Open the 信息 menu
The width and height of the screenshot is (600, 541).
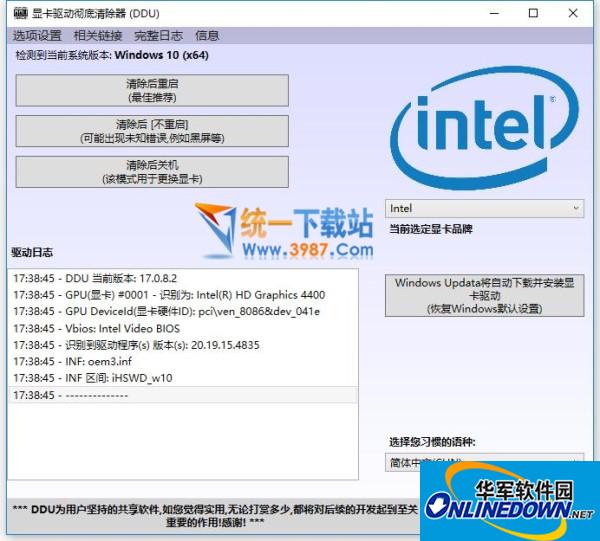coord(207,36)
